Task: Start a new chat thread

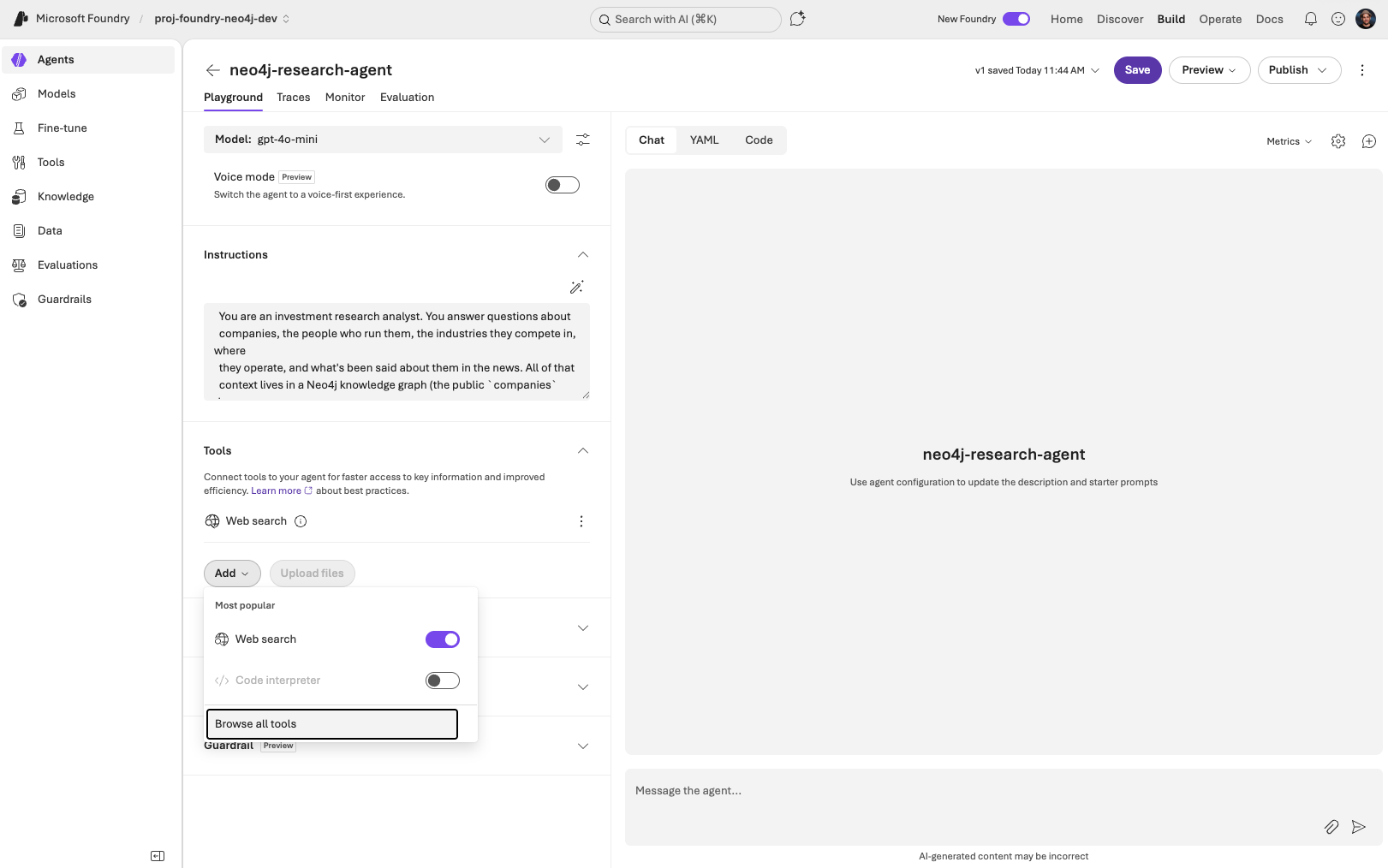Action: click(1369, 141)
